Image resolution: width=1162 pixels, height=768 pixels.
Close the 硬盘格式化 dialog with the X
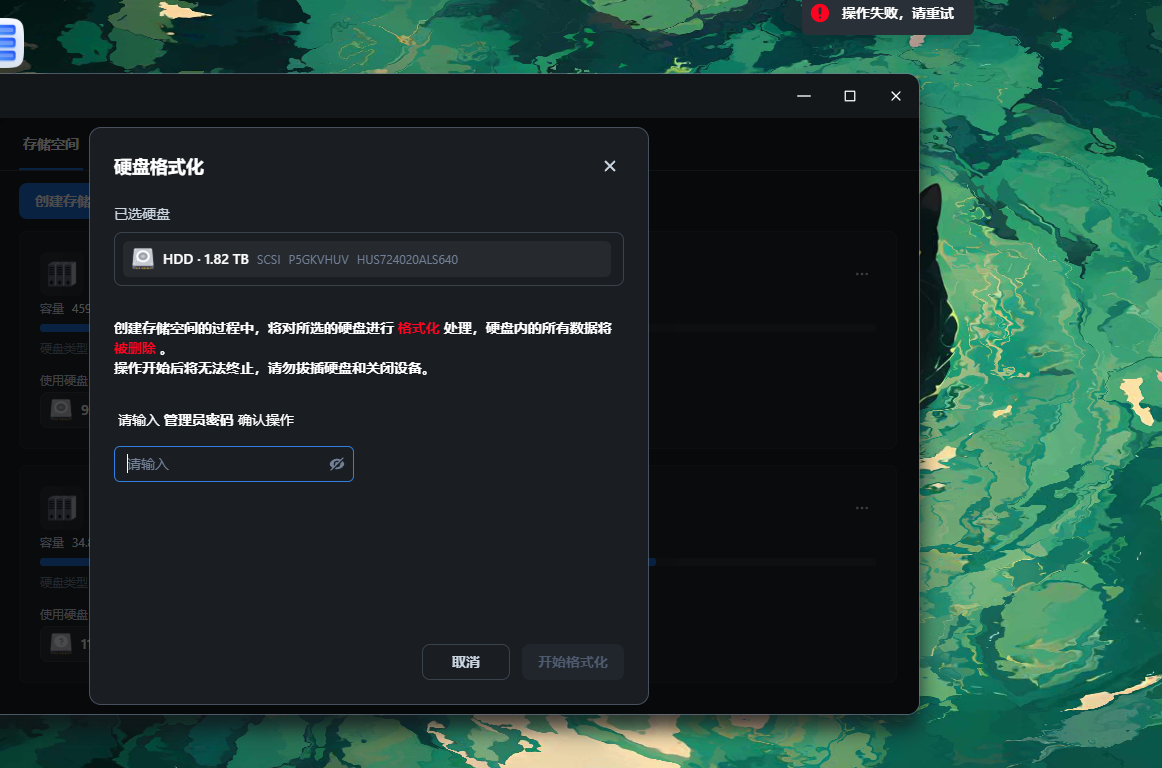(x=610, y=166)
